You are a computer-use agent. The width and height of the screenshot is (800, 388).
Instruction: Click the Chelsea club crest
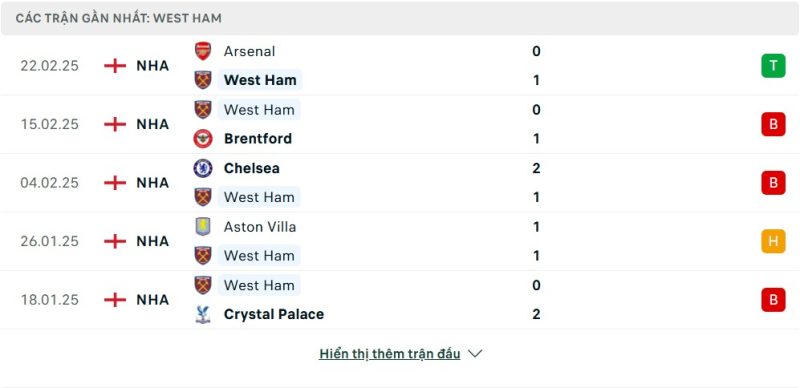click(x=203, y=168)
